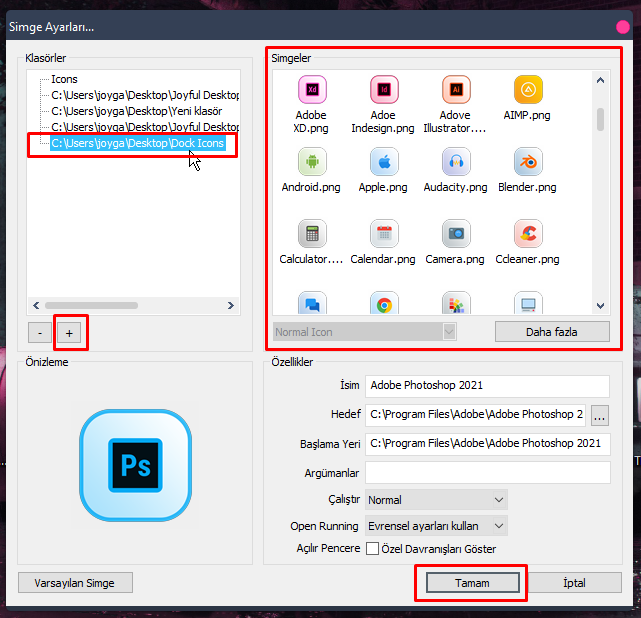Select the Camera.png icon
The height and width of the screenshot is (618, 641).
coord(456,233)
